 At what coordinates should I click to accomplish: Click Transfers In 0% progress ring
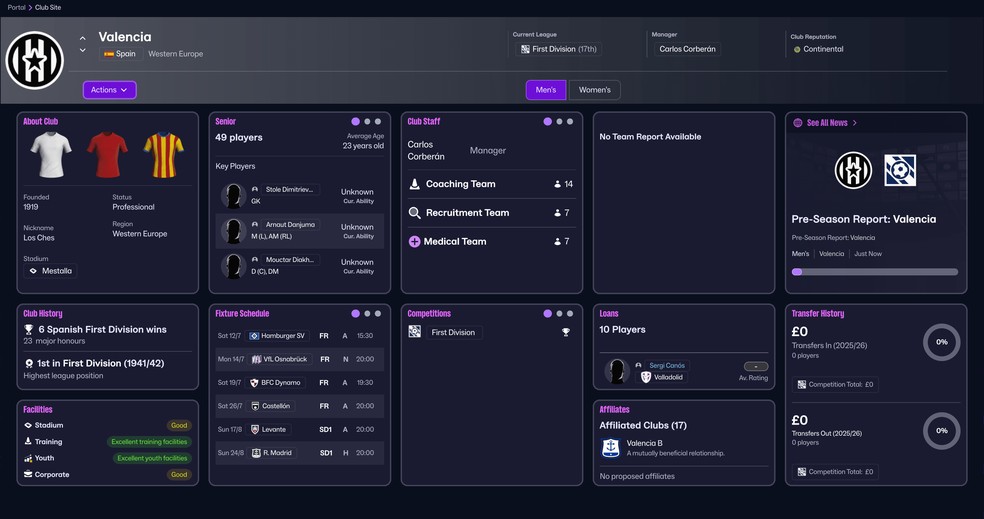click(x=941, y=342)
